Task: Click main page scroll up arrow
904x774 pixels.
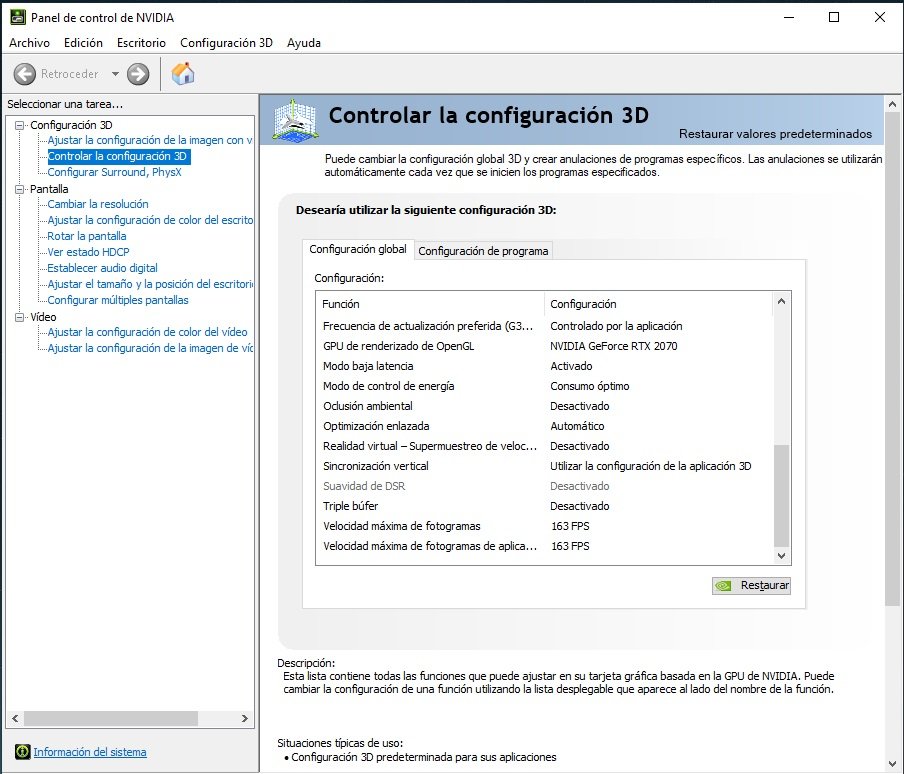Action: (x=892, y=105)
